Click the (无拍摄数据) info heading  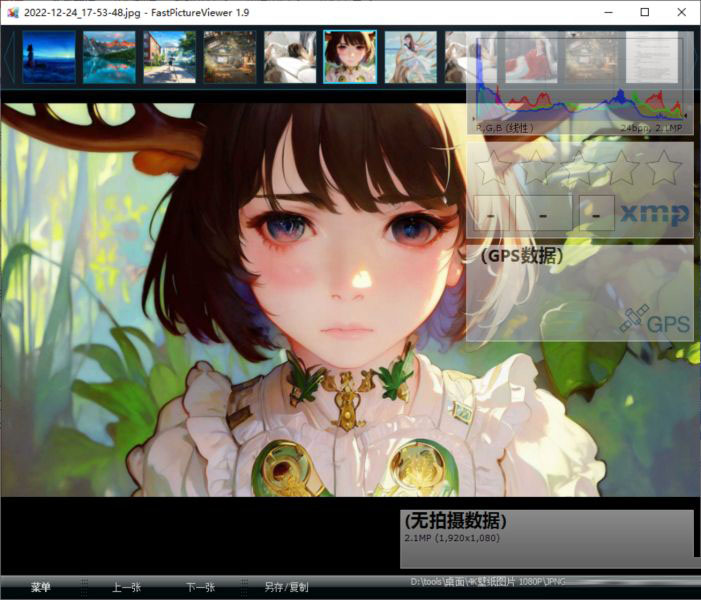coord(455,521)
